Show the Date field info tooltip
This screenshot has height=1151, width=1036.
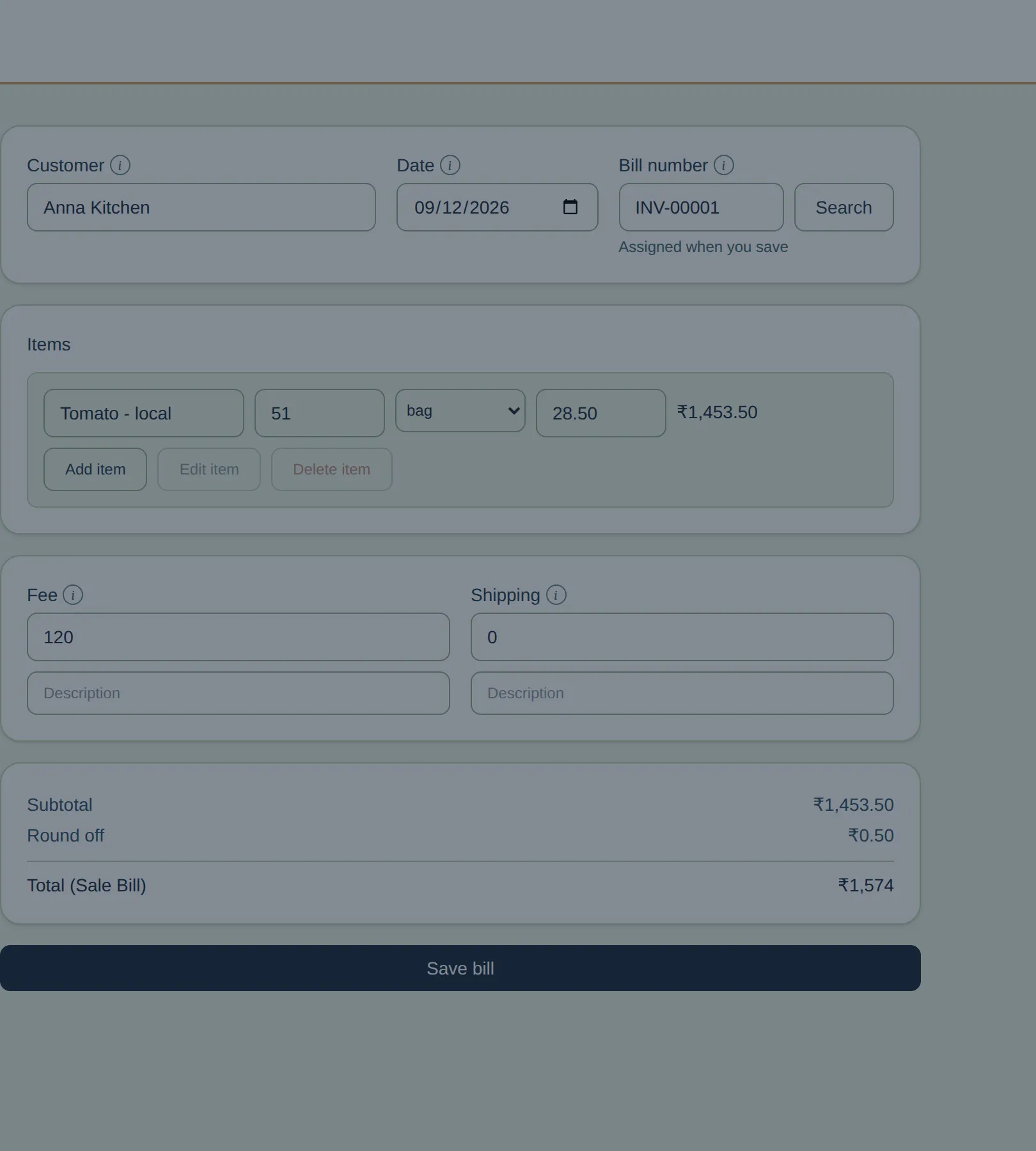[x=450, y=165]
